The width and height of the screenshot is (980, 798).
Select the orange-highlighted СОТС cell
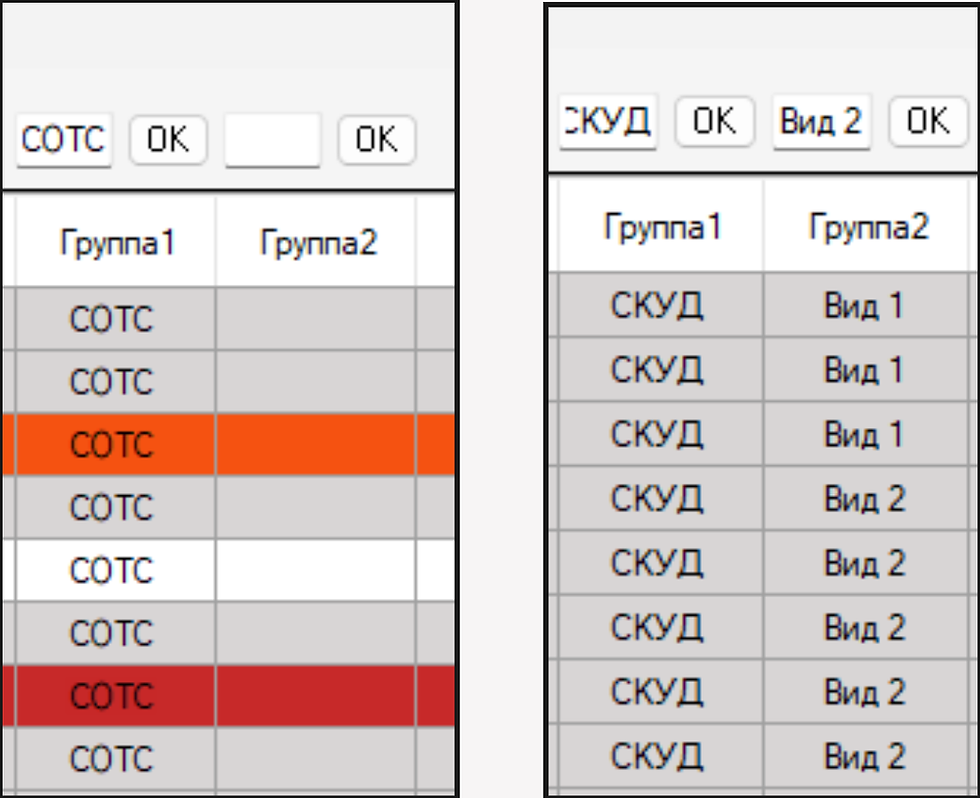click(112, 445)
